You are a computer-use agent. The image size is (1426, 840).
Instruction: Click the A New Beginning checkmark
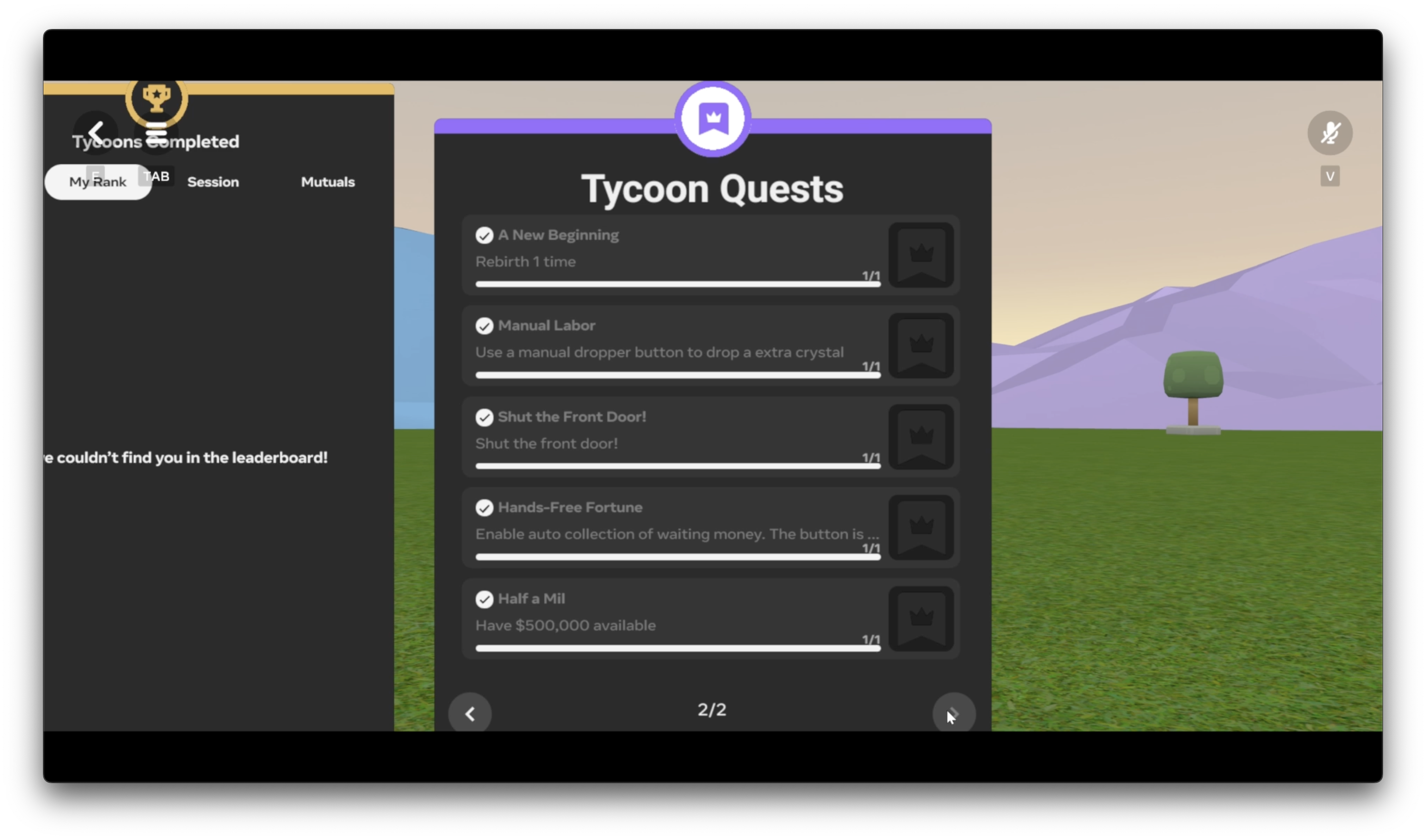[x=484, y=235]
